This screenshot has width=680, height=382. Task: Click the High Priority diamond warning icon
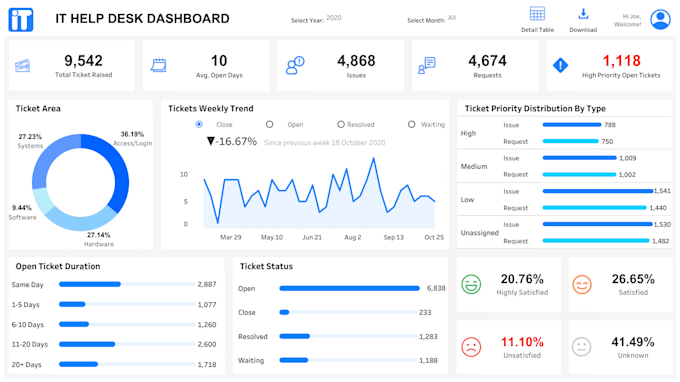[x=560, y=65]
